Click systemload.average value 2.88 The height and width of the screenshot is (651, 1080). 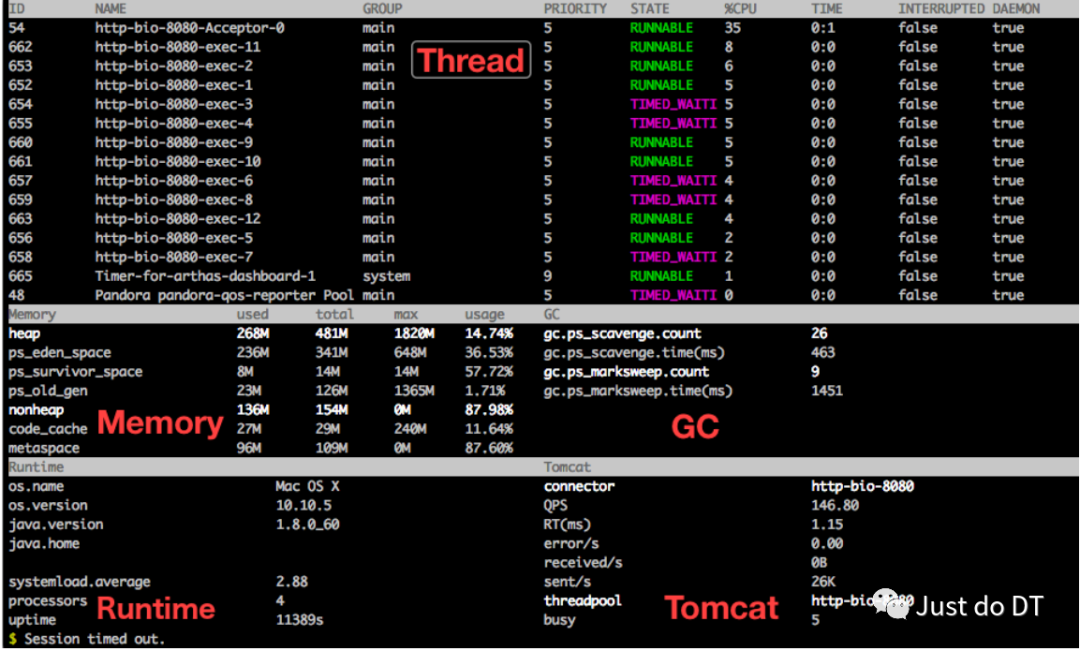click(x=291, y=582)
